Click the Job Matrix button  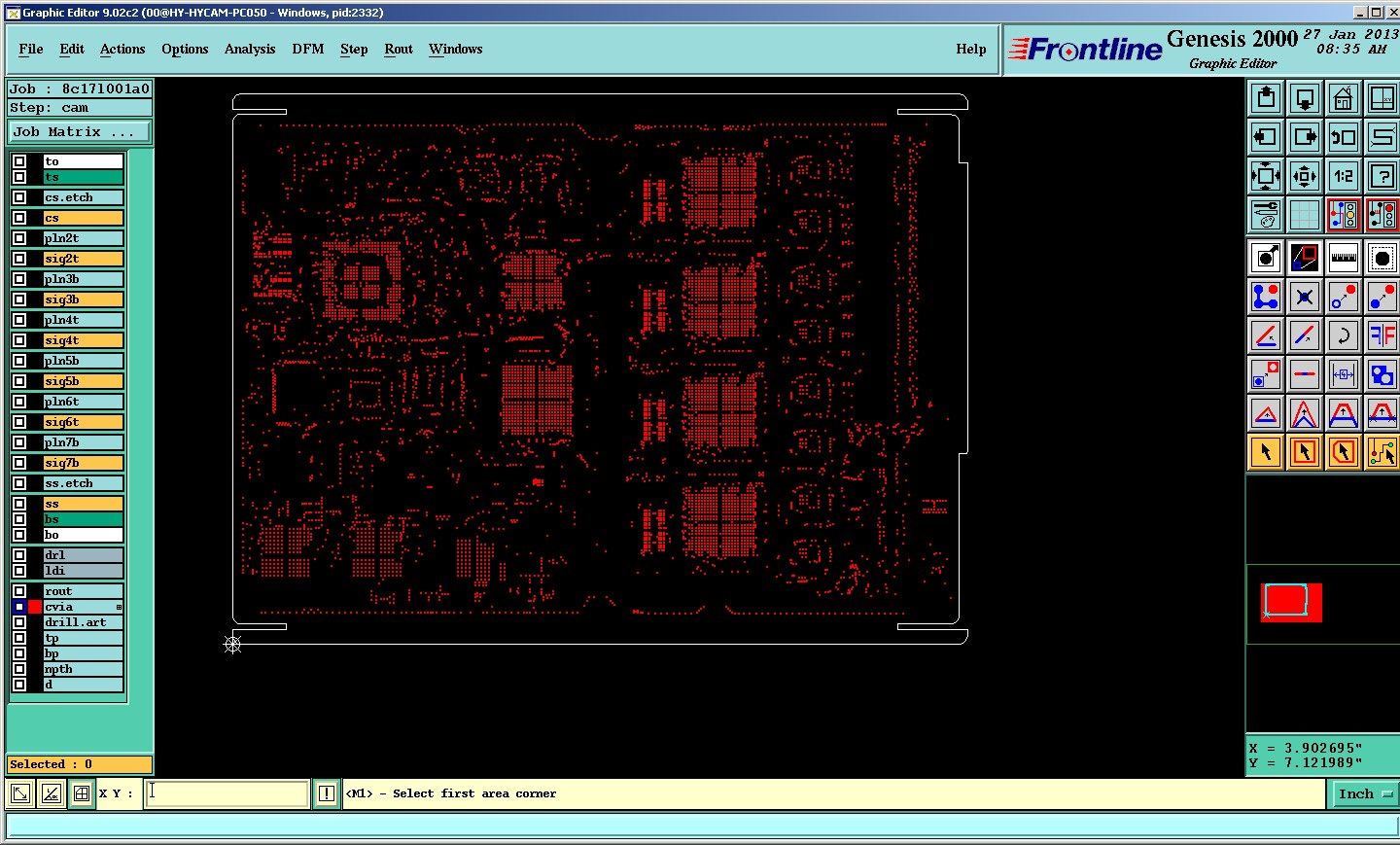click(x=80, y=131)
